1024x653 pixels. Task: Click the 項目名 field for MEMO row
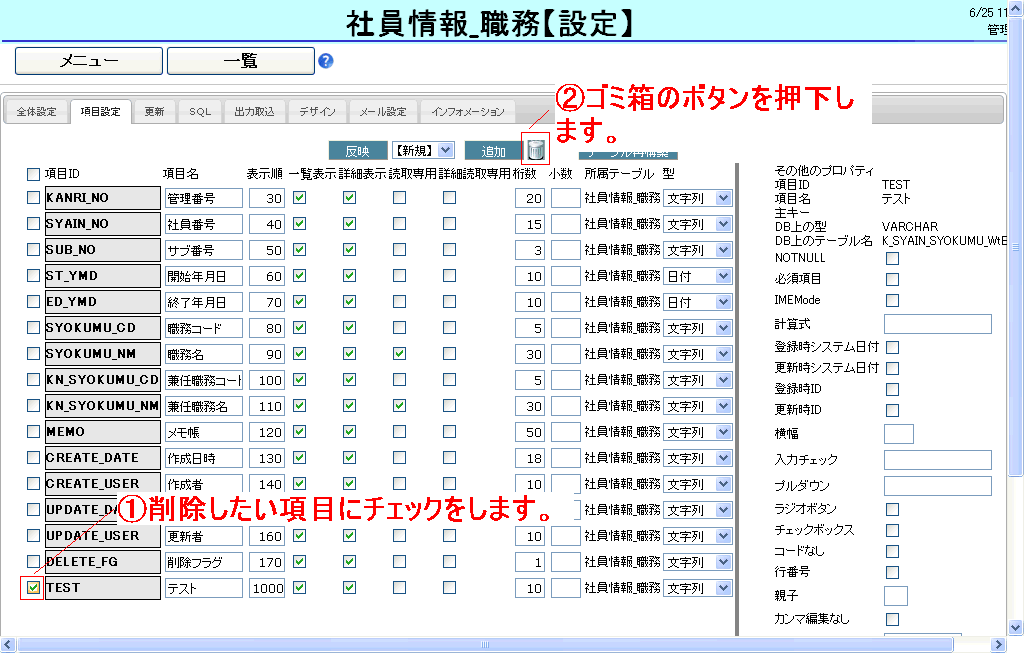point(204,432)
